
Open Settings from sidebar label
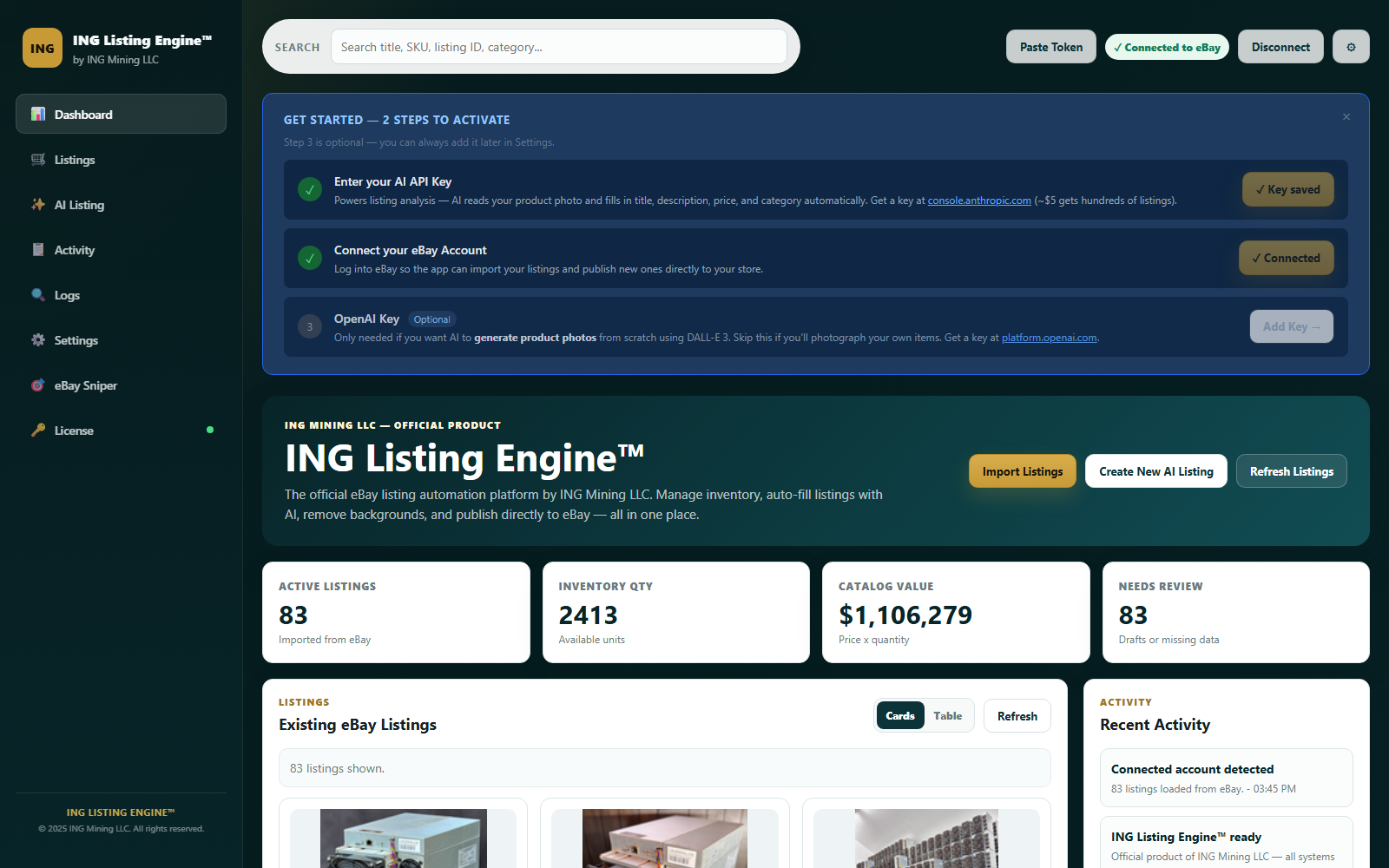(76, 340)
